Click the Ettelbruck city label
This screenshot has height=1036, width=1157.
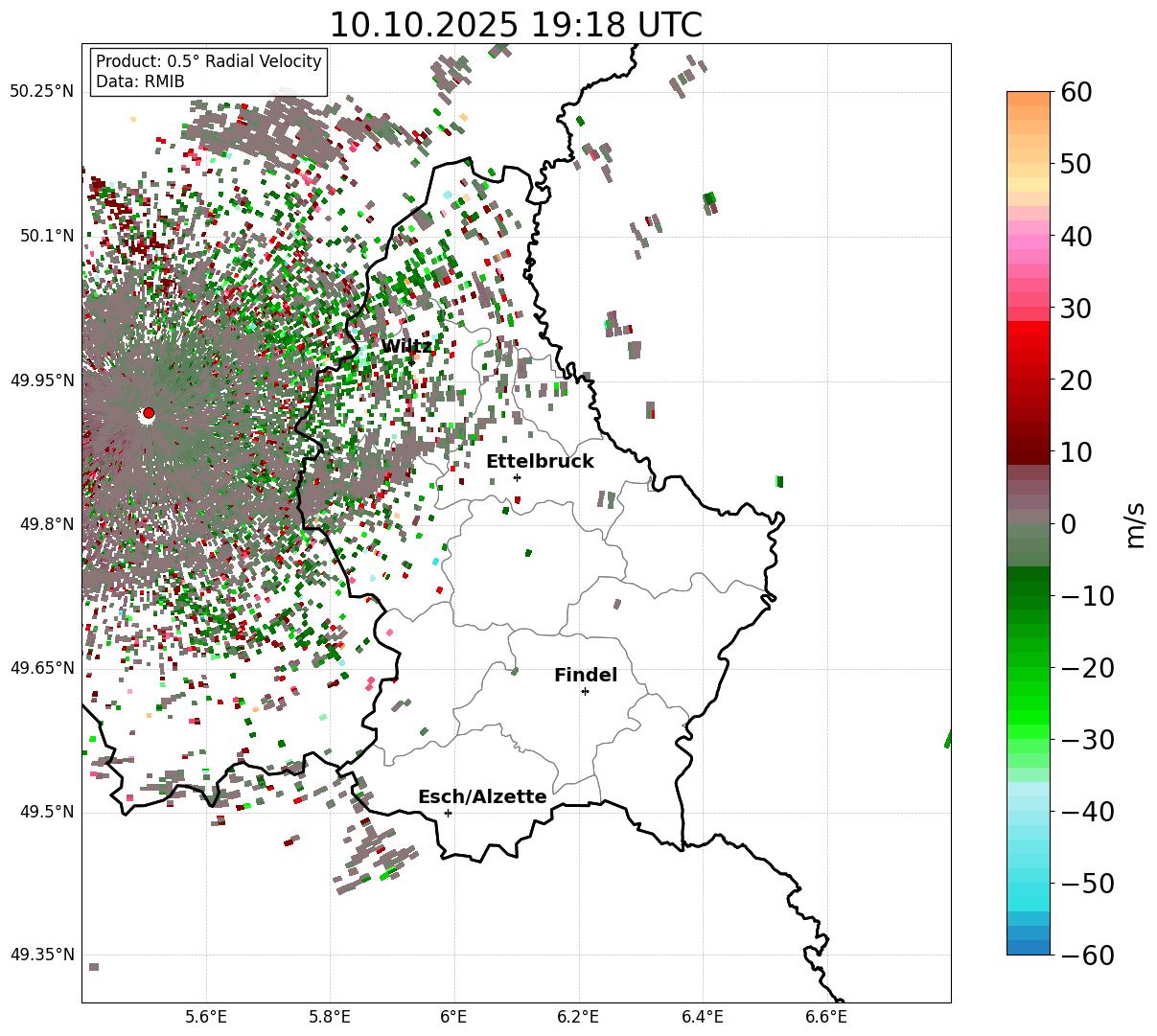click(540, 461)
